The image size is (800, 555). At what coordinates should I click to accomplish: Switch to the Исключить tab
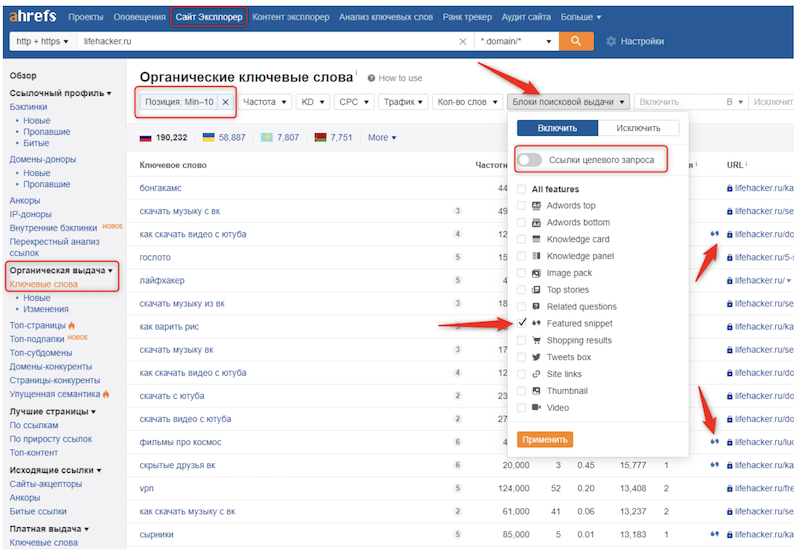pos(638,128)
